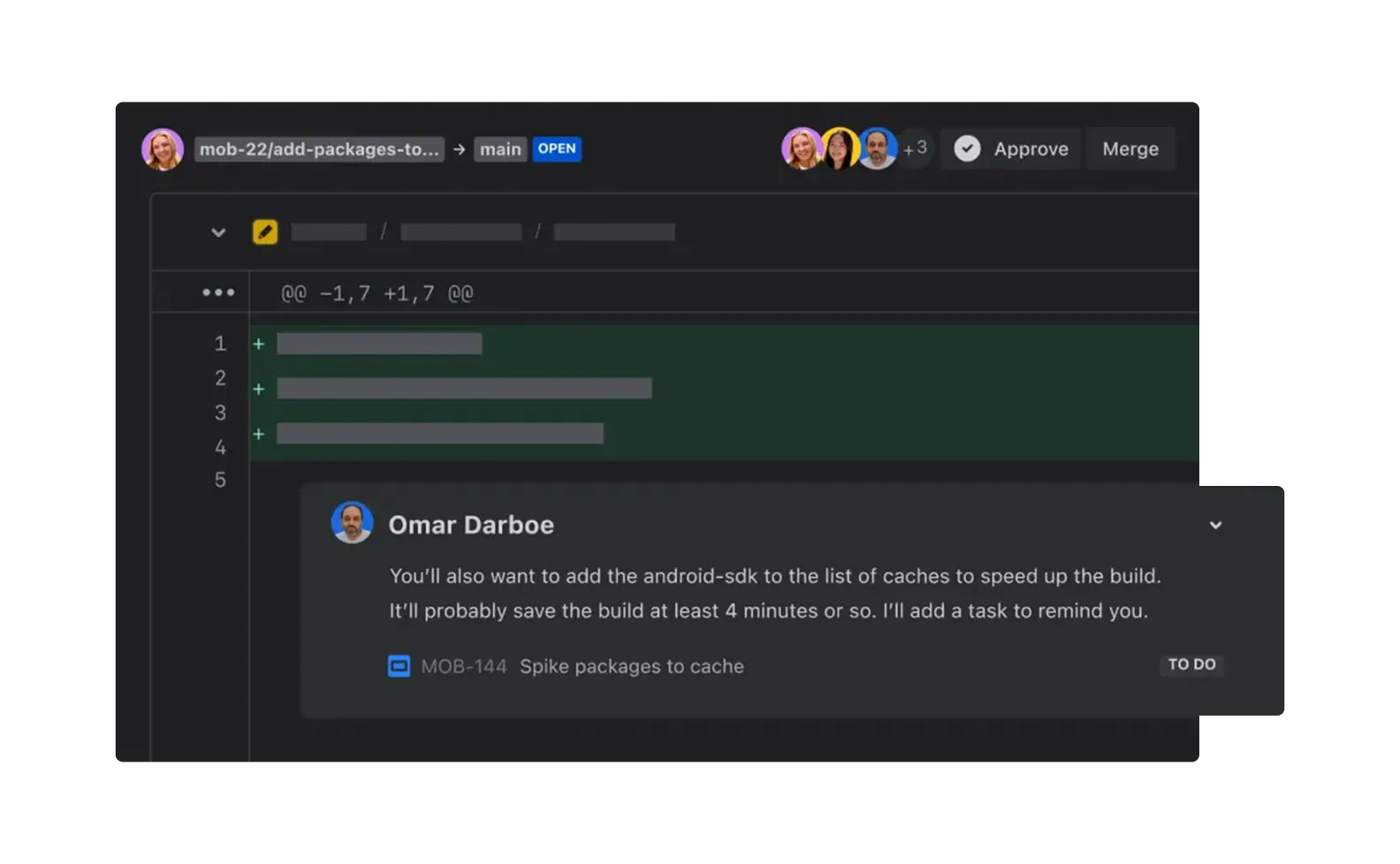The height and width of the screenshot is (864, 1400).
Task: Click the blue task icon beside MOB-144
Action: tap(399, 666)
